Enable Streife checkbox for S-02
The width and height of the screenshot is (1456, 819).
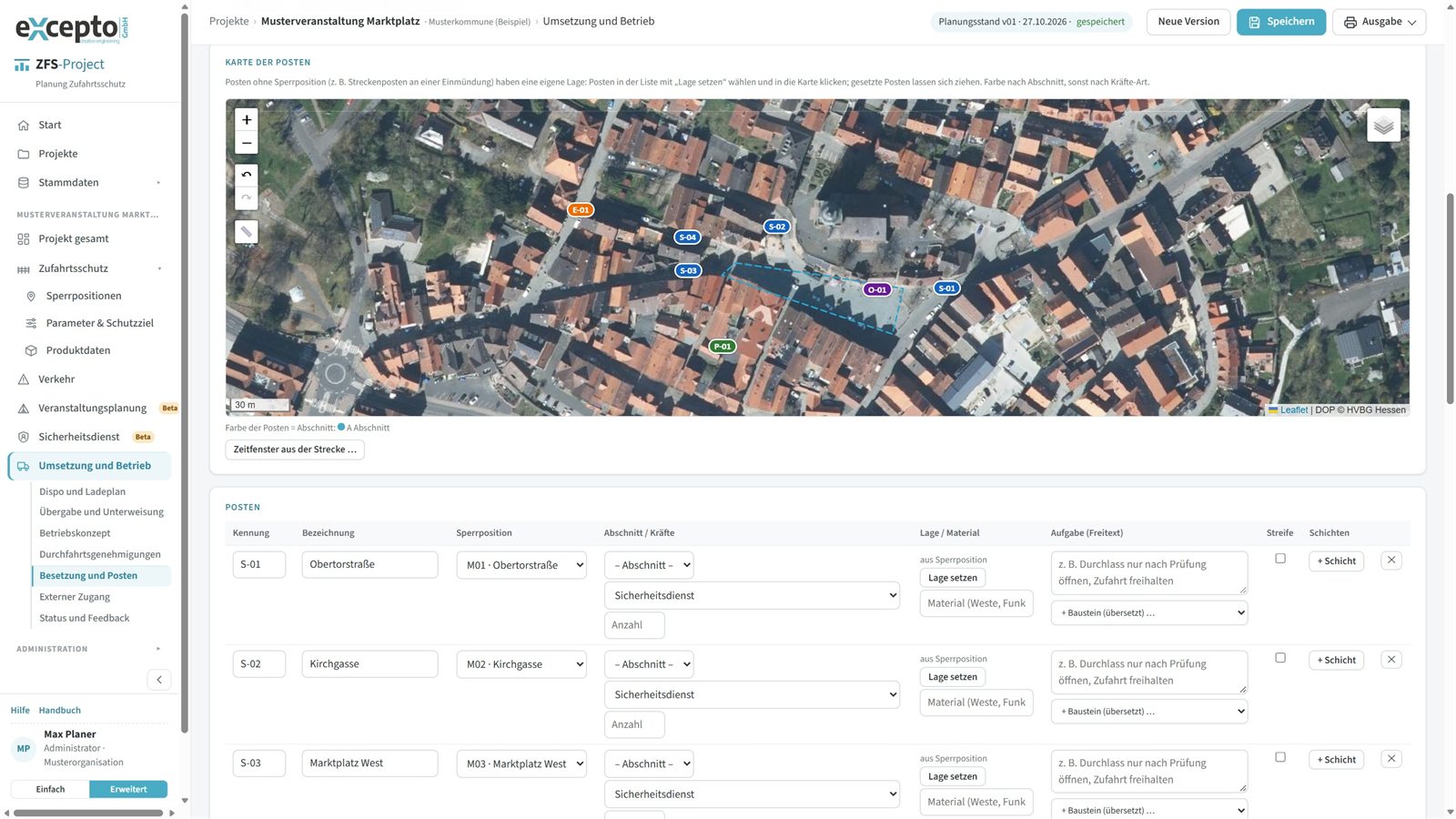(x=1280, y=658)
